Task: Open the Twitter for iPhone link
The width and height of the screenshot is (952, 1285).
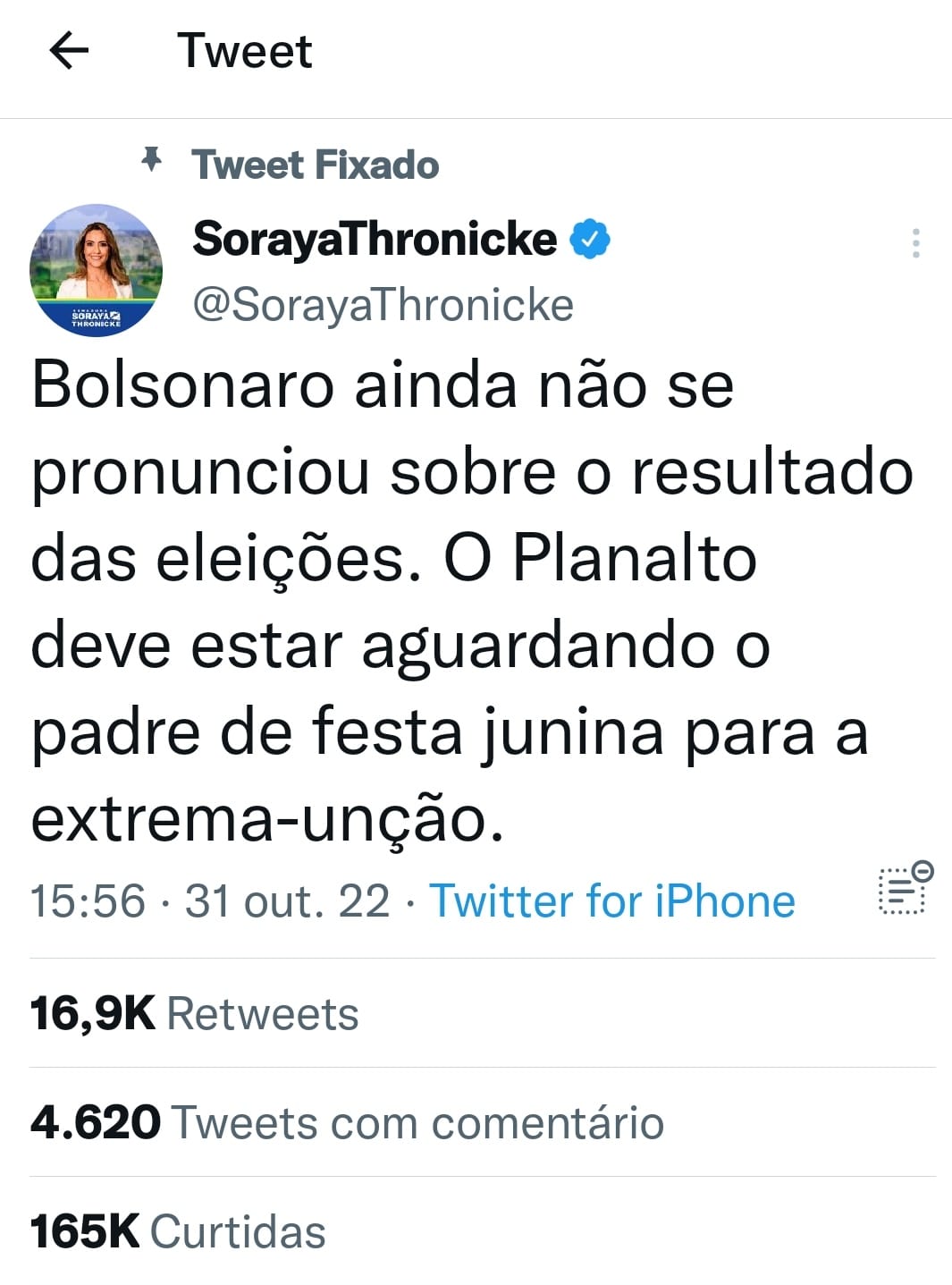Action: [612, 900]
